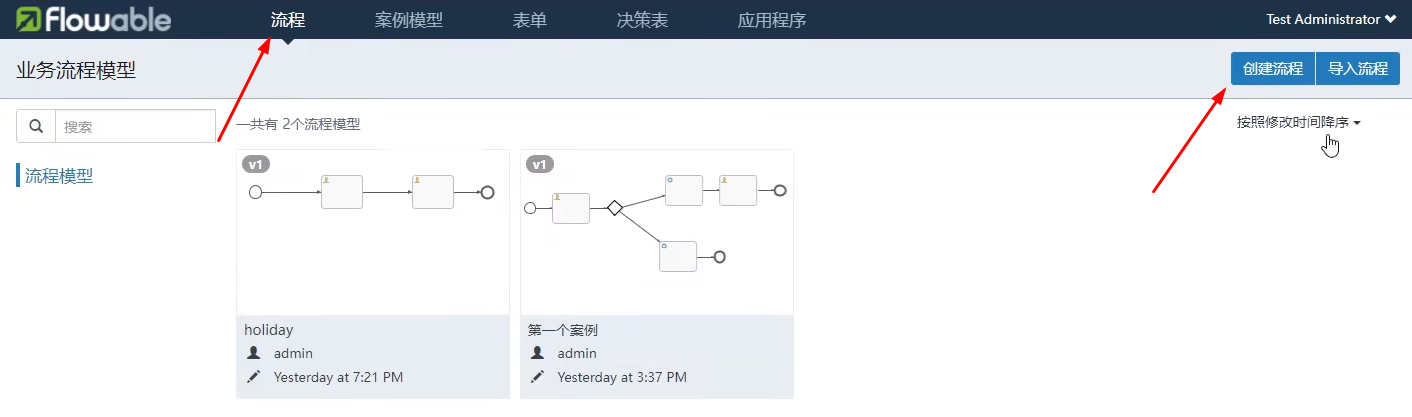The image size is (1412, 417).
Task: Expand the 按照修改时间降序 sort dropdown
Action: point(1298,123)
